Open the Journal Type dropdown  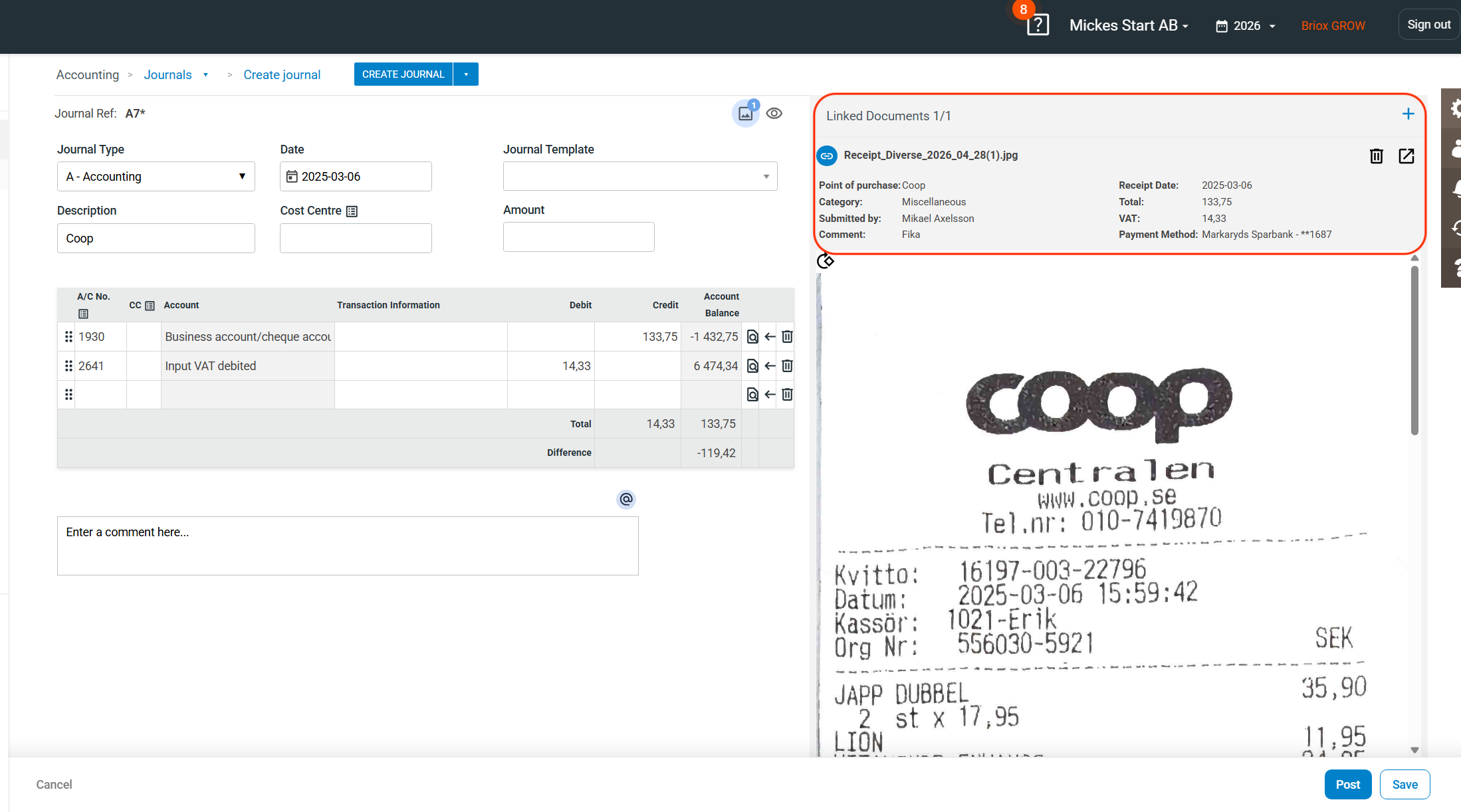coord(156,177)
